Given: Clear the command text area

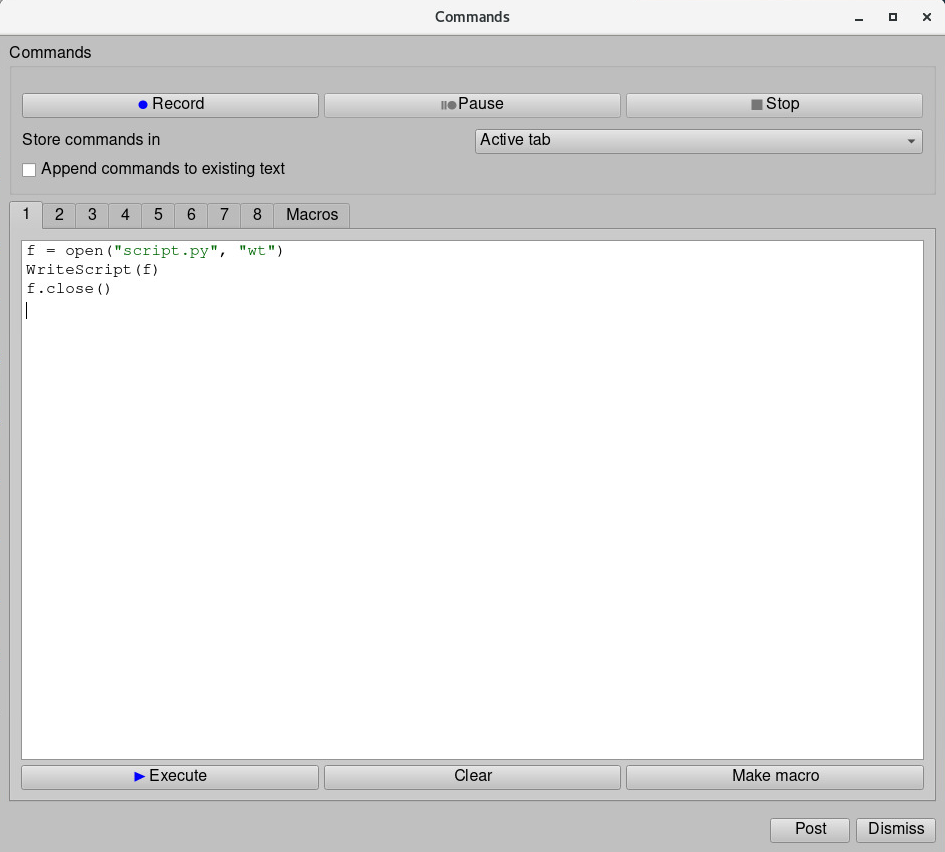Looking at the screenshot, I should pos(472,777).
